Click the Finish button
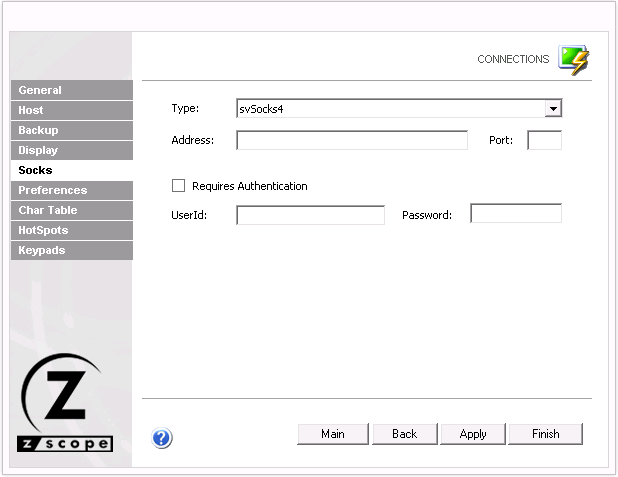 (x=545, y=434)
